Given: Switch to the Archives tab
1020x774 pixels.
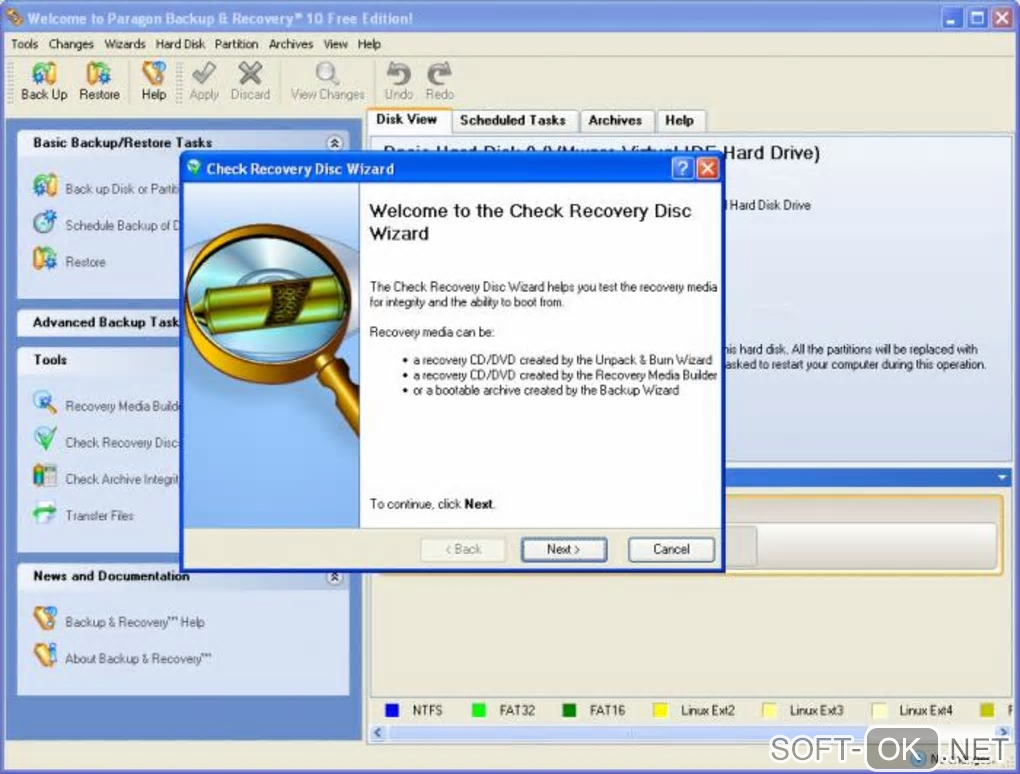Looking at the screenshot, I should (x=615, y=120).
